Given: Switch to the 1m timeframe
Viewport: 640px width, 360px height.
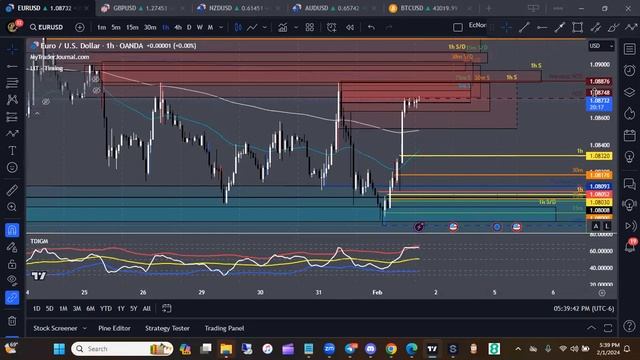Looking at the screenshot, I should click(101, 27).
